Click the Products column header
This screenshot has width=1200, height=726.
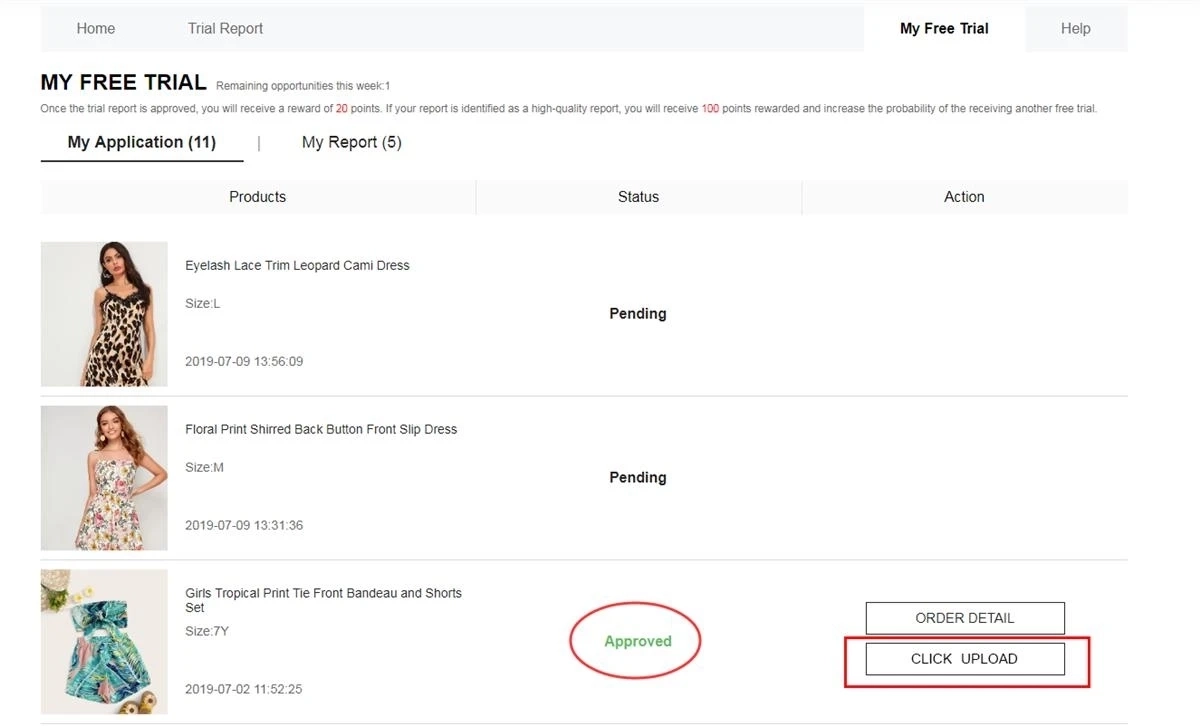pos(257,196)
